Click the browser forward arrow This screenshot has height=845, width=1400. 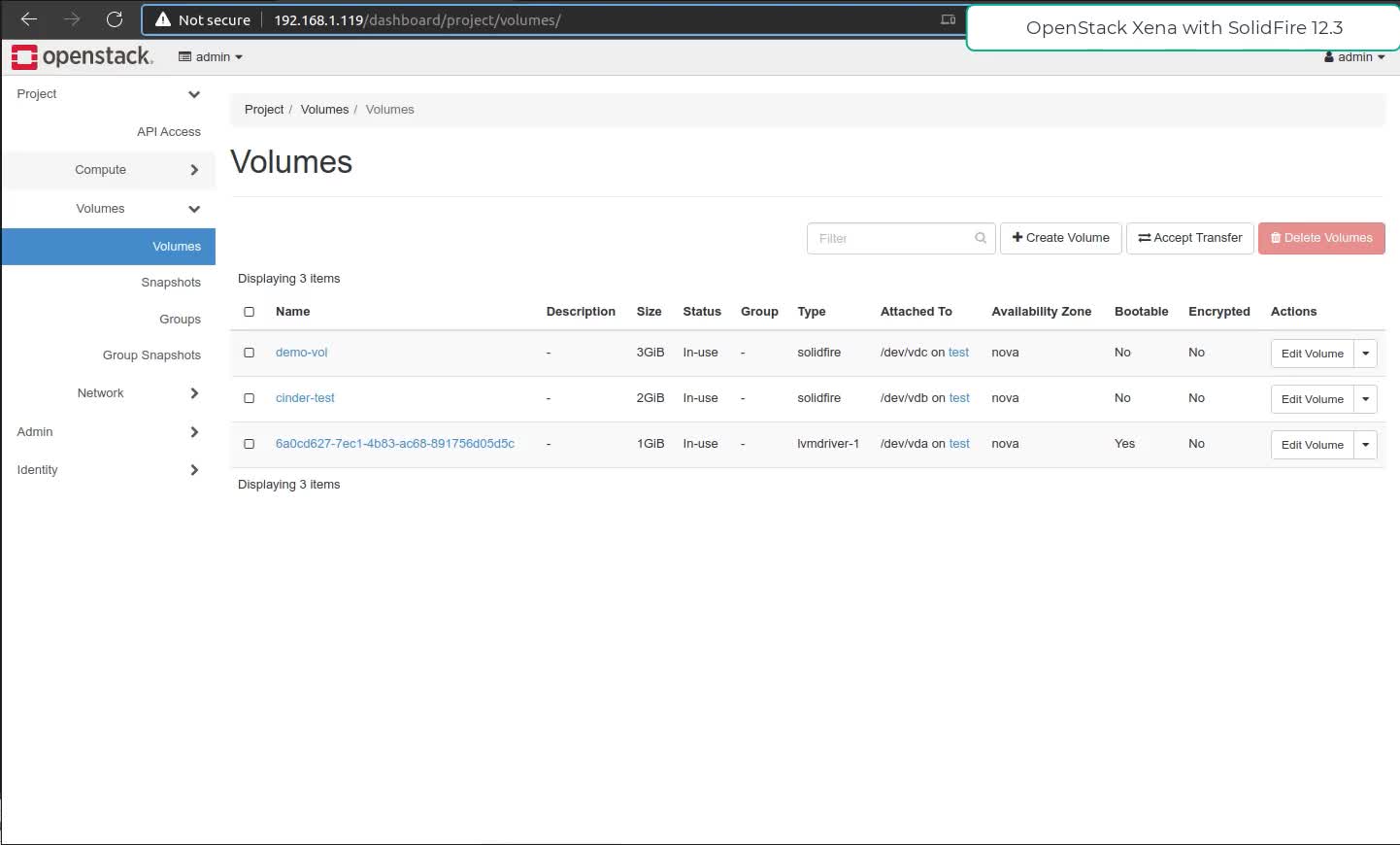coord(72,19)
